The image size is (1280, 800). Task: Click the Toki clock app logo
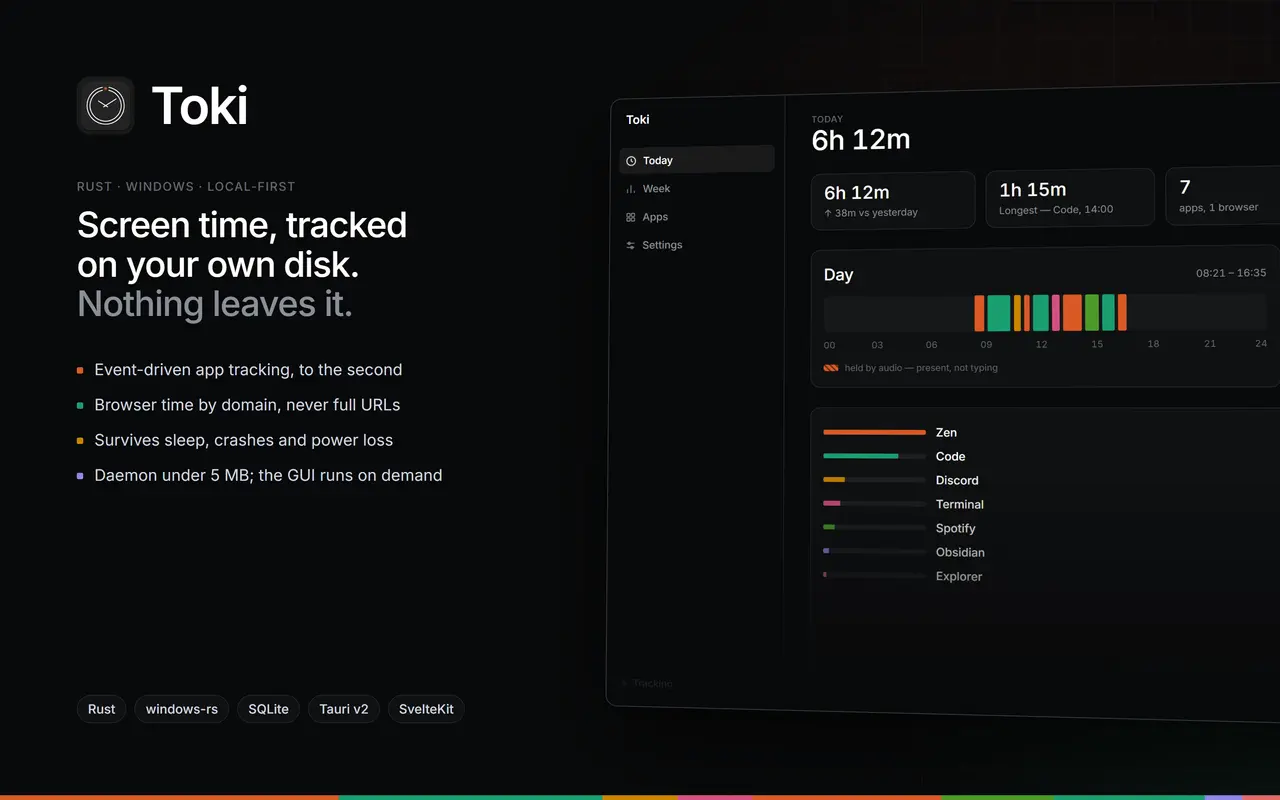[x=105, y=105]
